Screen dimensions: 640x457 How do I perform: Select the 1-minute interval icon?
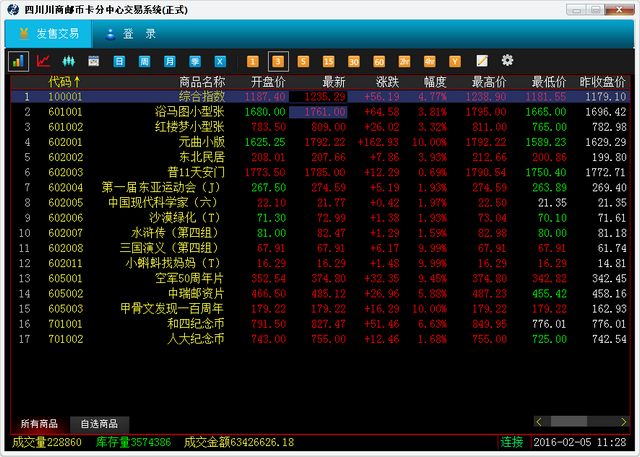253,62
